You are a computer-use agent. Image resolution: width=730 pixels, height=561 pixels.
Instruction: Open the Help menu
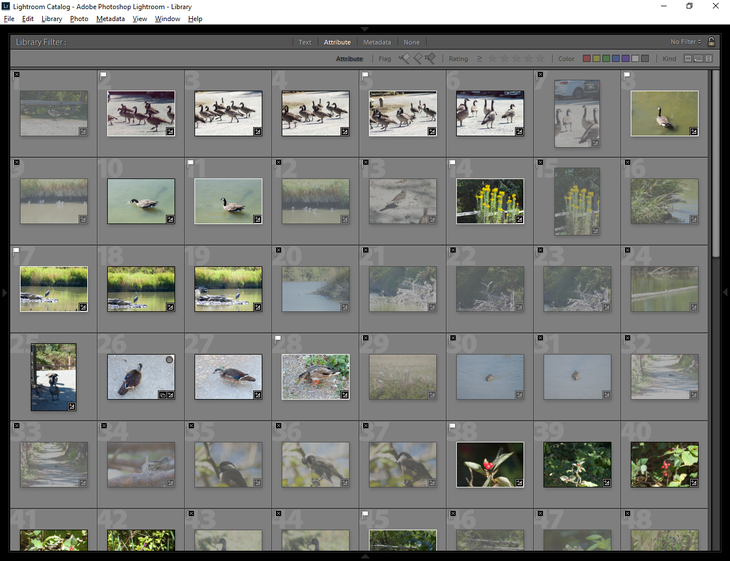tap(195, 19)
